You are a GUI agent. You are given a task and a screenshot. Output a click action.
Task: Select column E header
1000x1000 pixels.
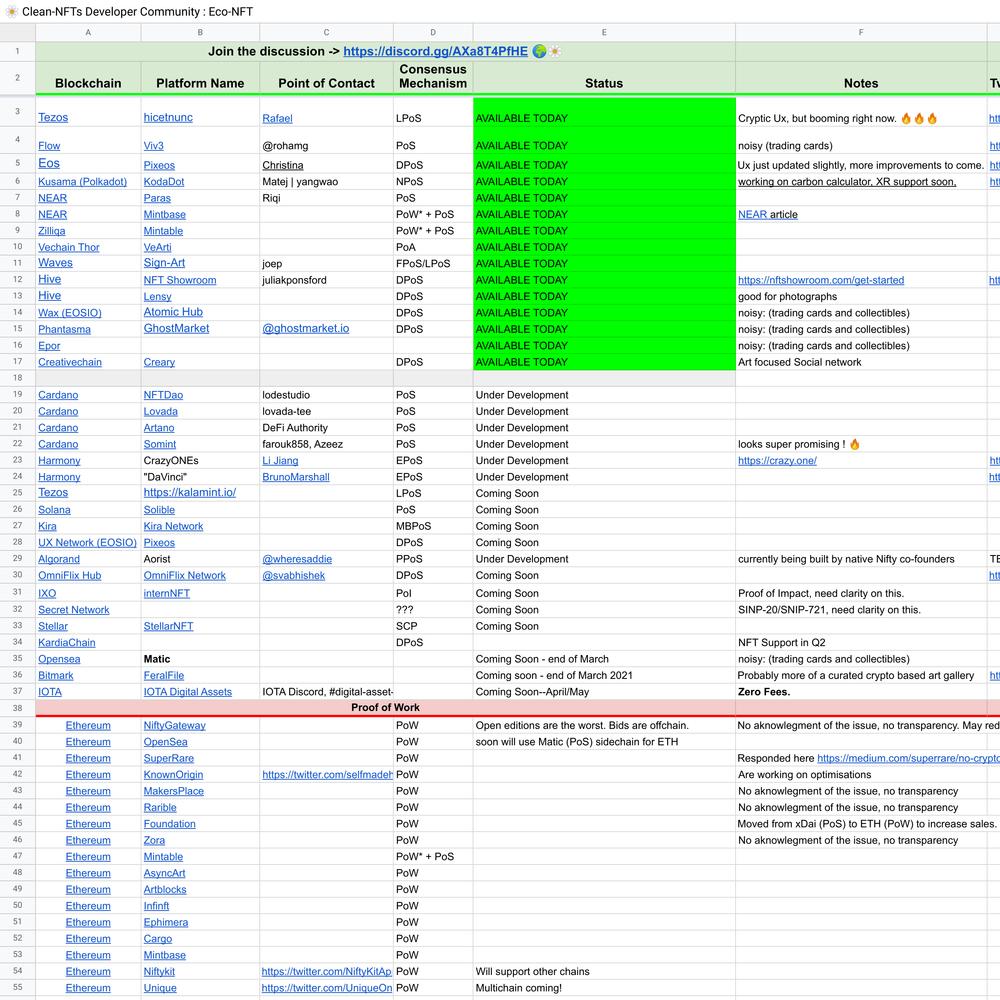[x=604, y=33]
